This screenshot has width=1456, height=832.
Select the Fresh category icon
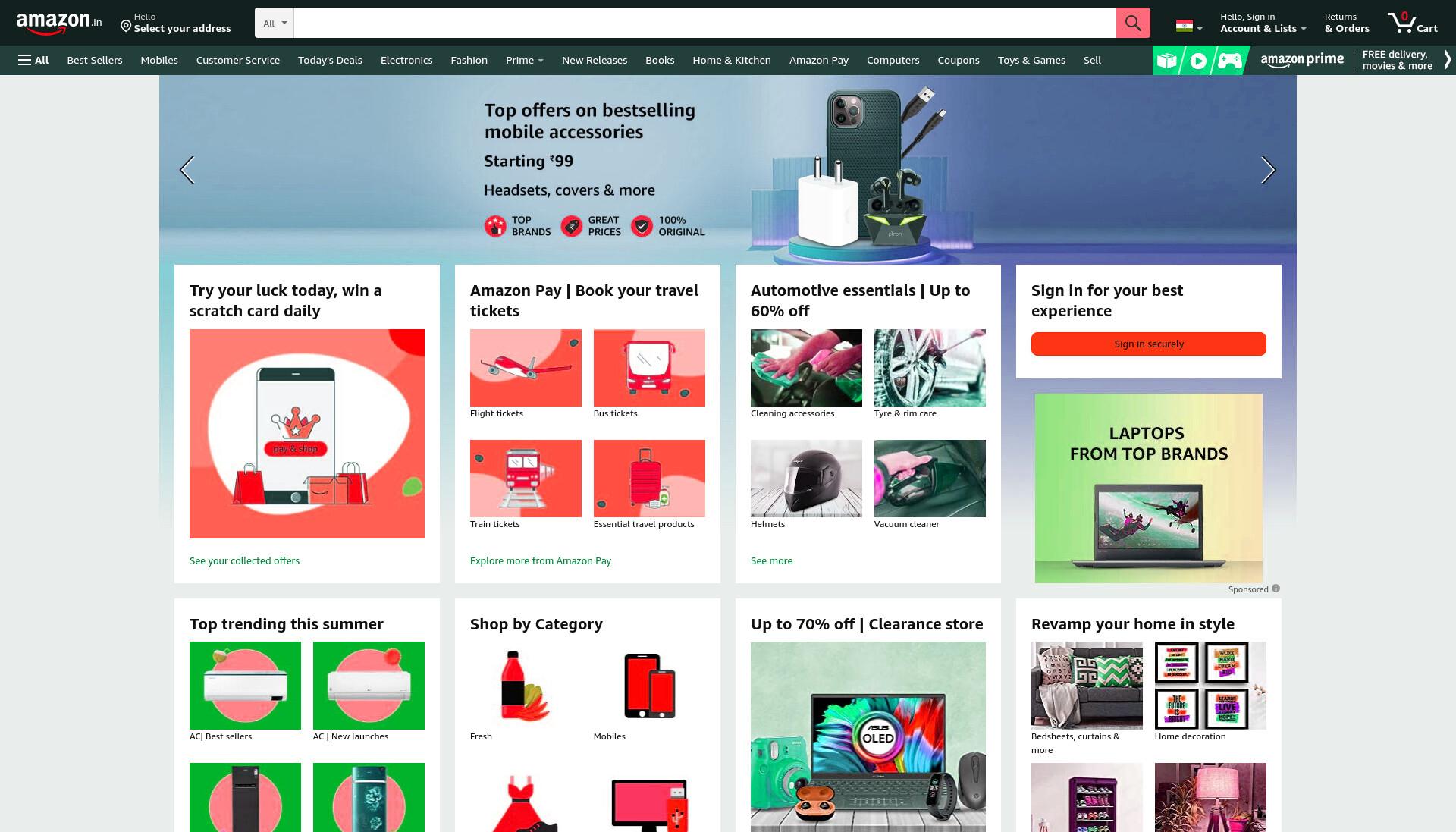[526, 686]
